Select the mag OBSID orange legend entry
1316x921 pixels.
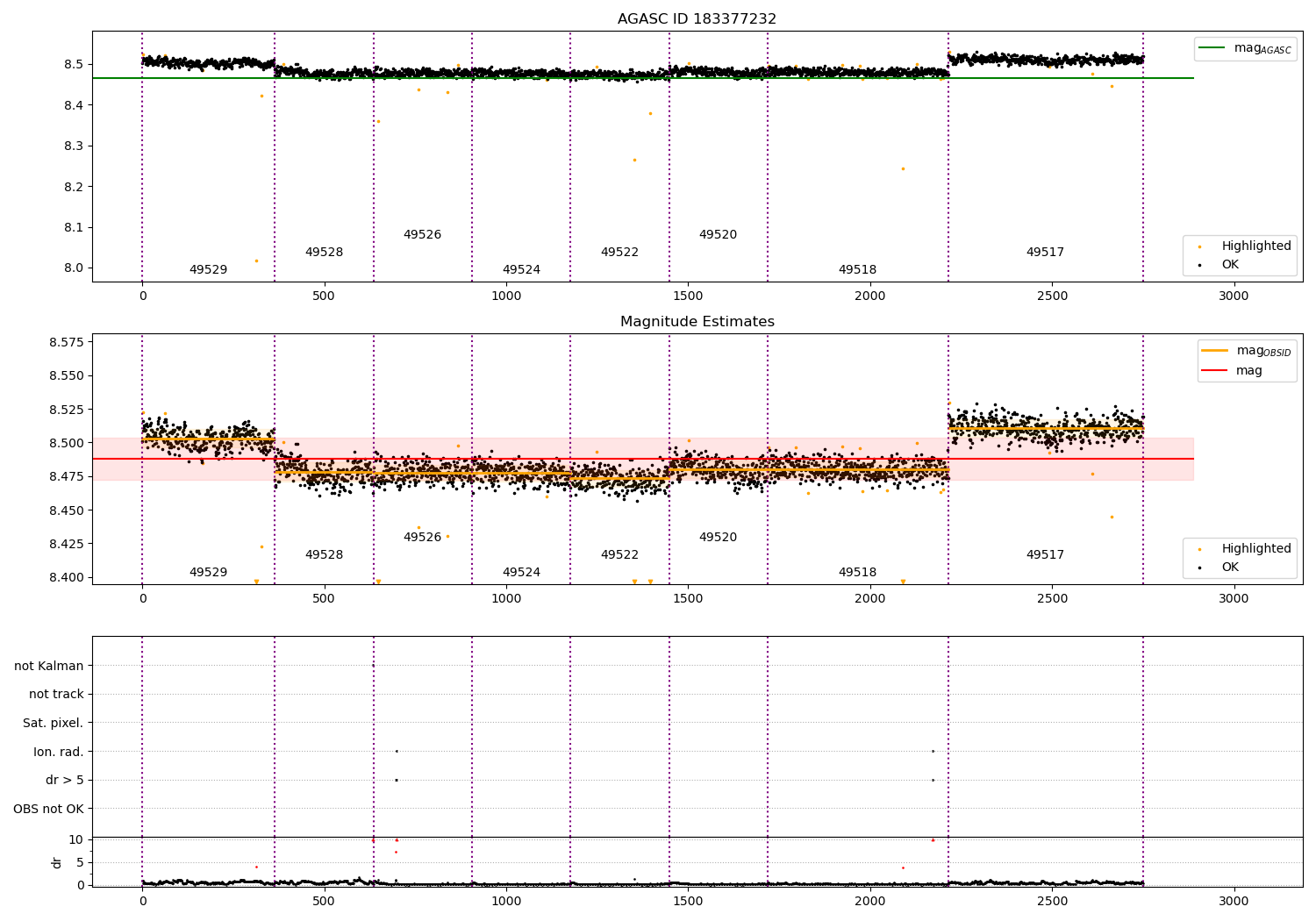1247,351
